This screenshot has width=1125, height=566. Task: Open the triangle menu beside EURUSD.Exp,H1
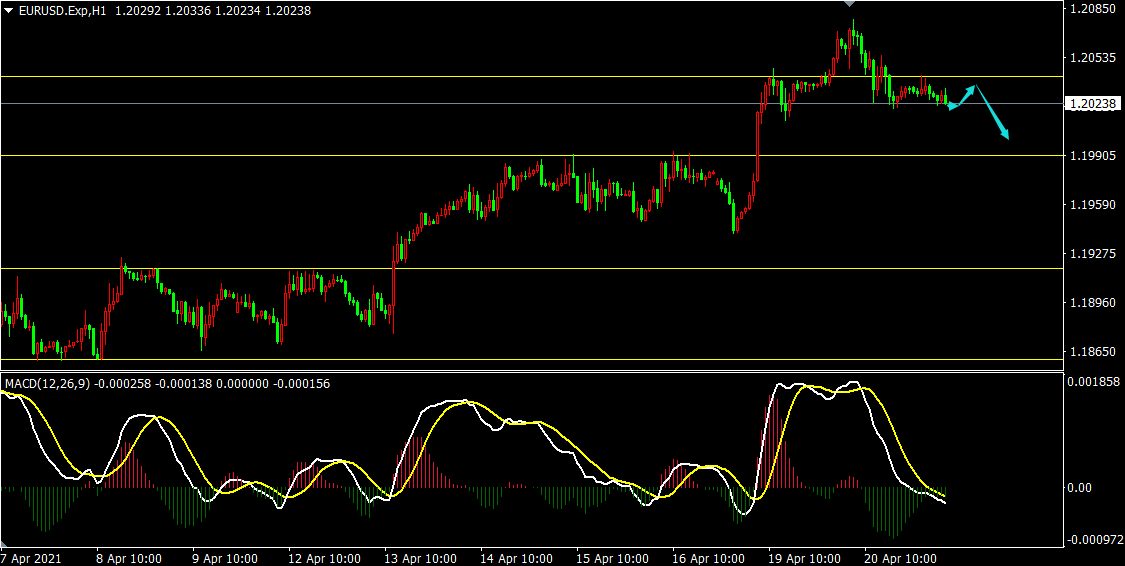pyautogui.click(x=9, y=10)
